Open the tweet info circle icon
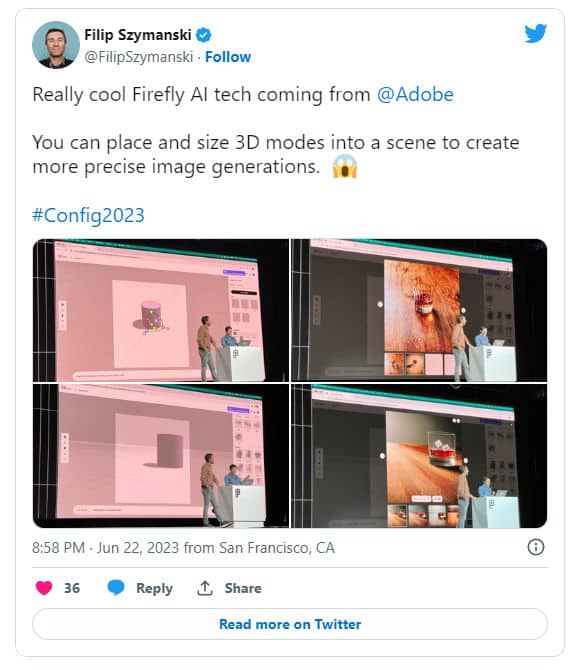The width and height of the screenshot is (578, 670). click(536, 547)
